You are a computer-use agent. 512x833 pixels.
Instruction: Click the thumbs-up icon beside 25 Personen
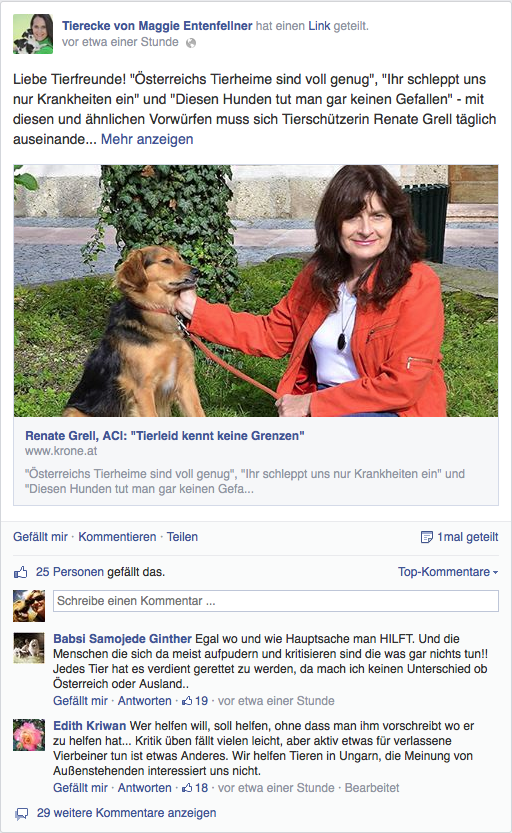click(x=20, y=572)
